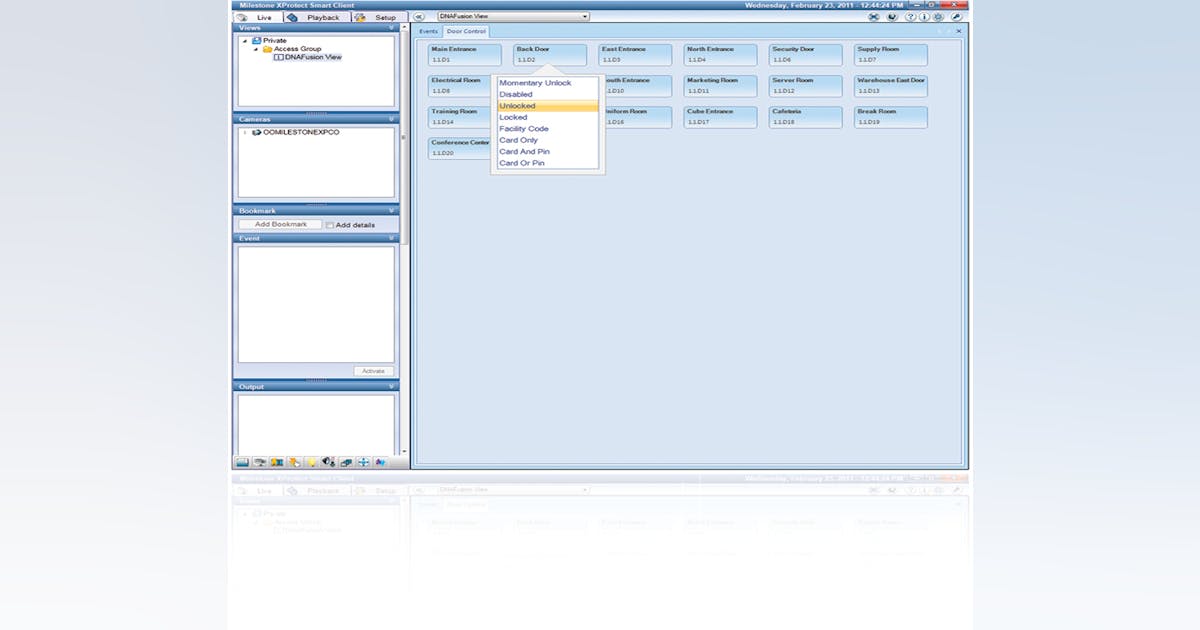The height and width of the screenshot is (630, 1200).
Task: Click the Add Bookmark button
Action: (280, 224)
